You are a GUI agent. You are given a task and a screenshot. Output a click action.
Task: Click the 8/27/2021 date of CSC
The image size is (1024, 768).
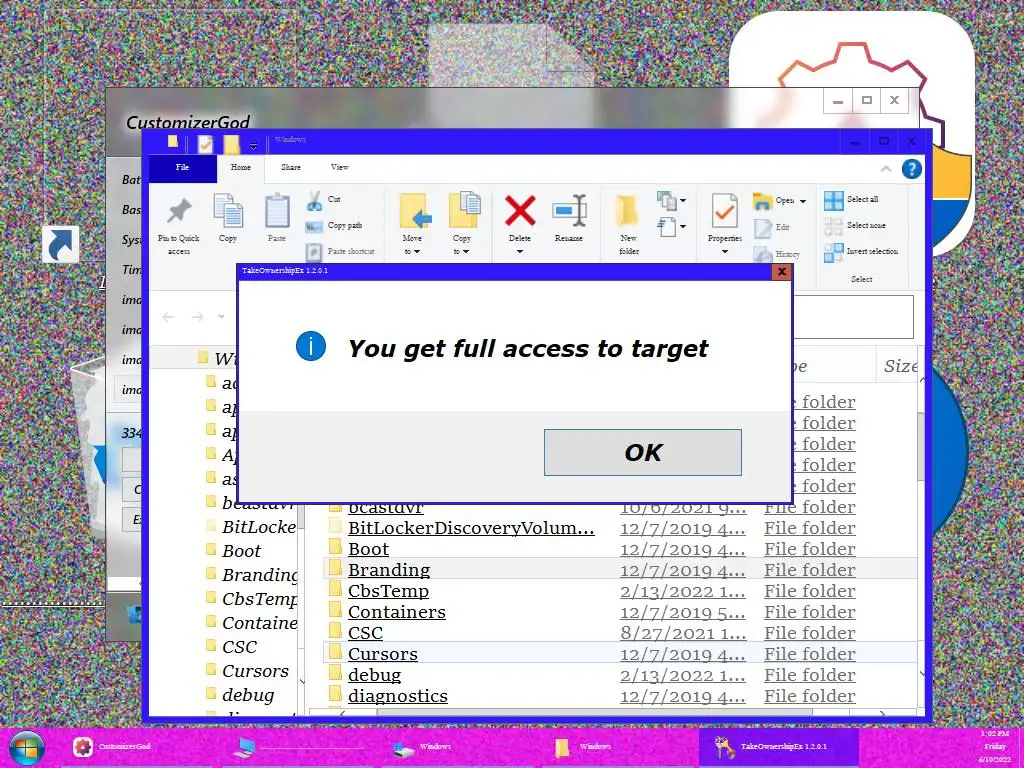coord(682,633)
